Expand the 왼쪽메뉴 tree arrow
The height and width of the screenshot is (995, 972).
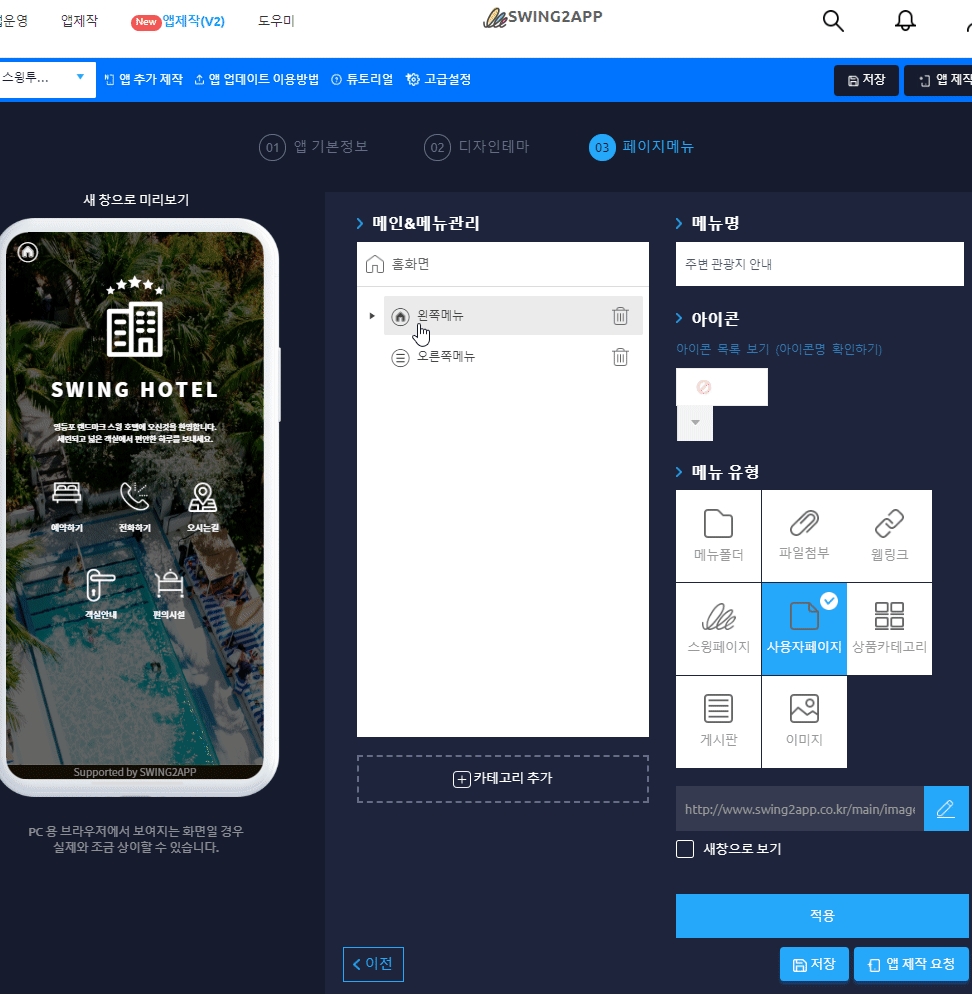tap(372, 316)
